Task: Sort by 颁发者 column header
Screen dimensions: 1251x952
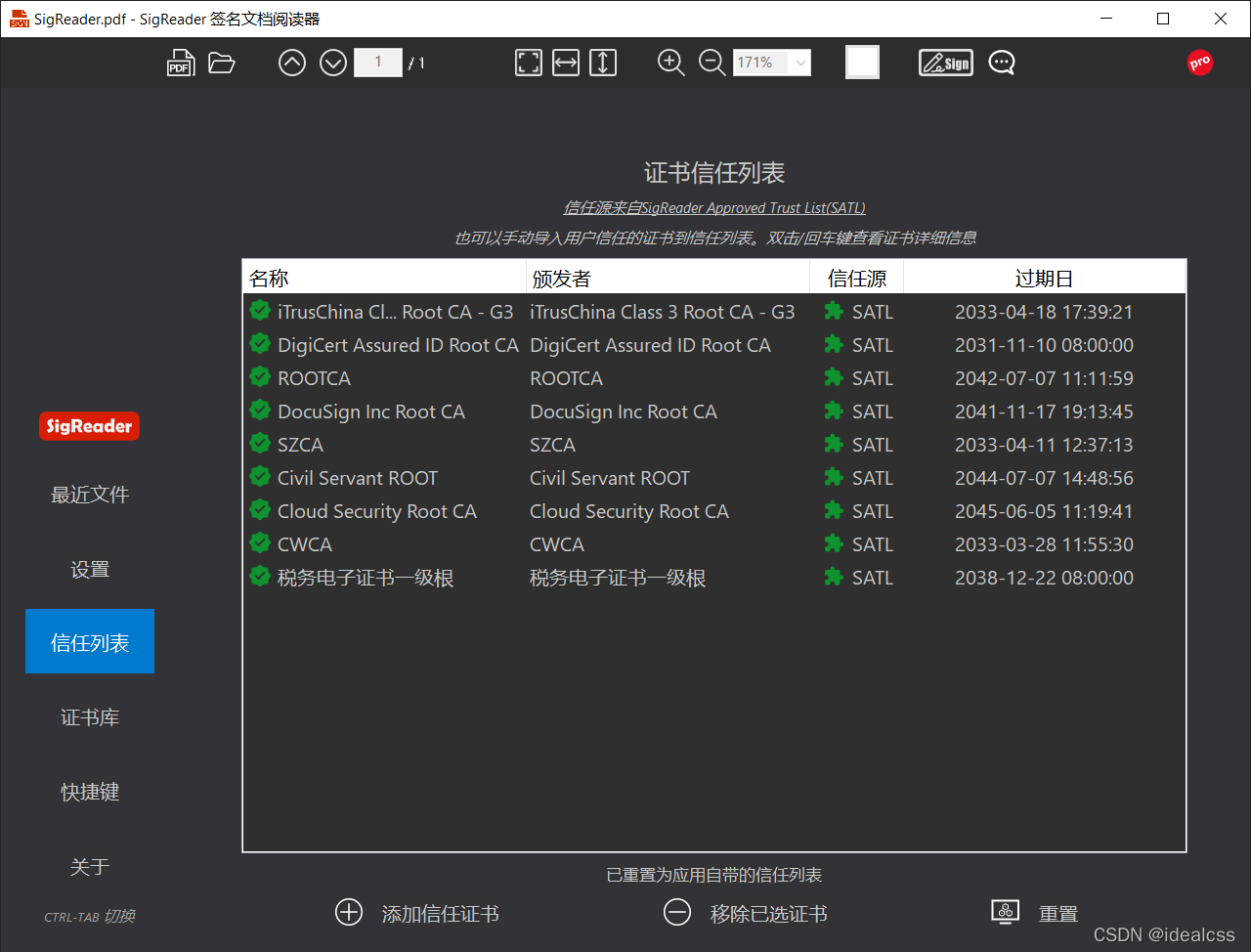Action: point(668,278)
